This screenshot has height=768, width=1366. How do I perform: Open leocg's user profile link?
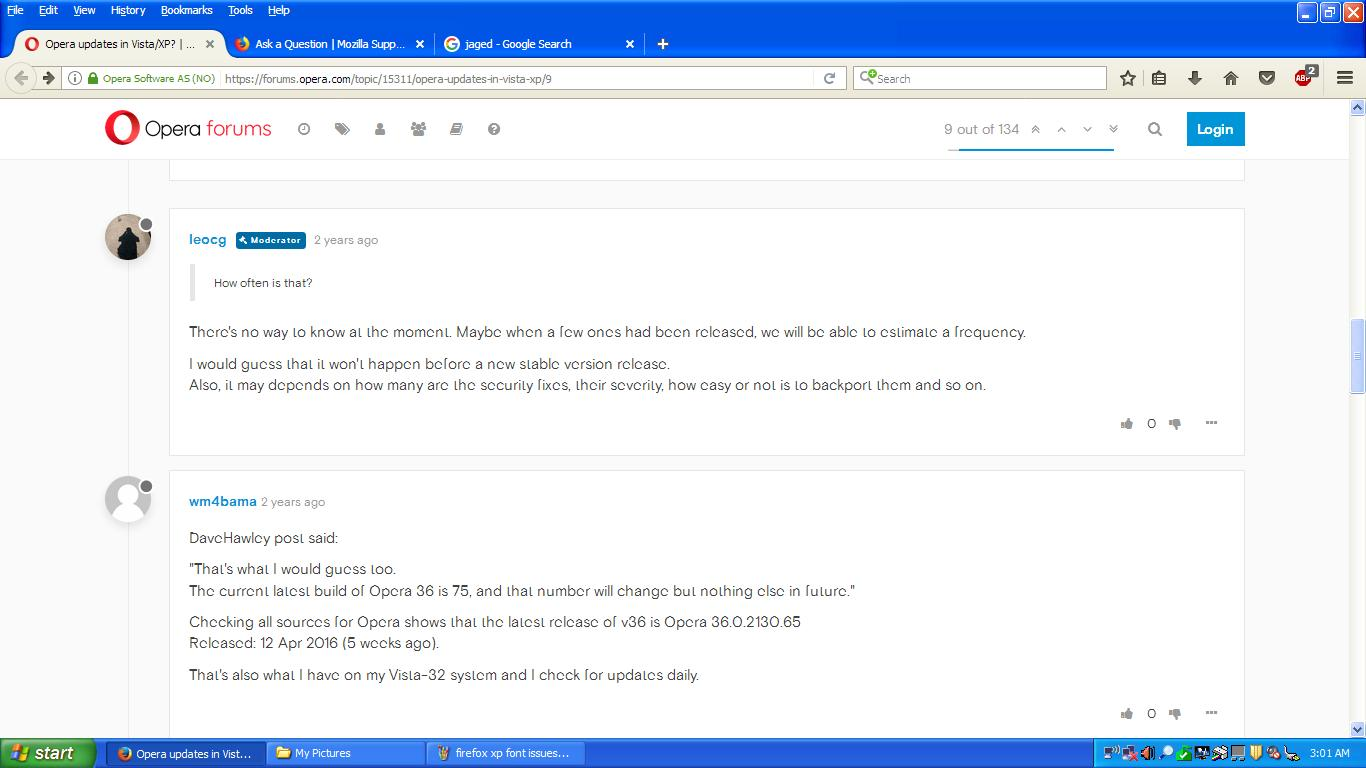click(x=208, y=240)
